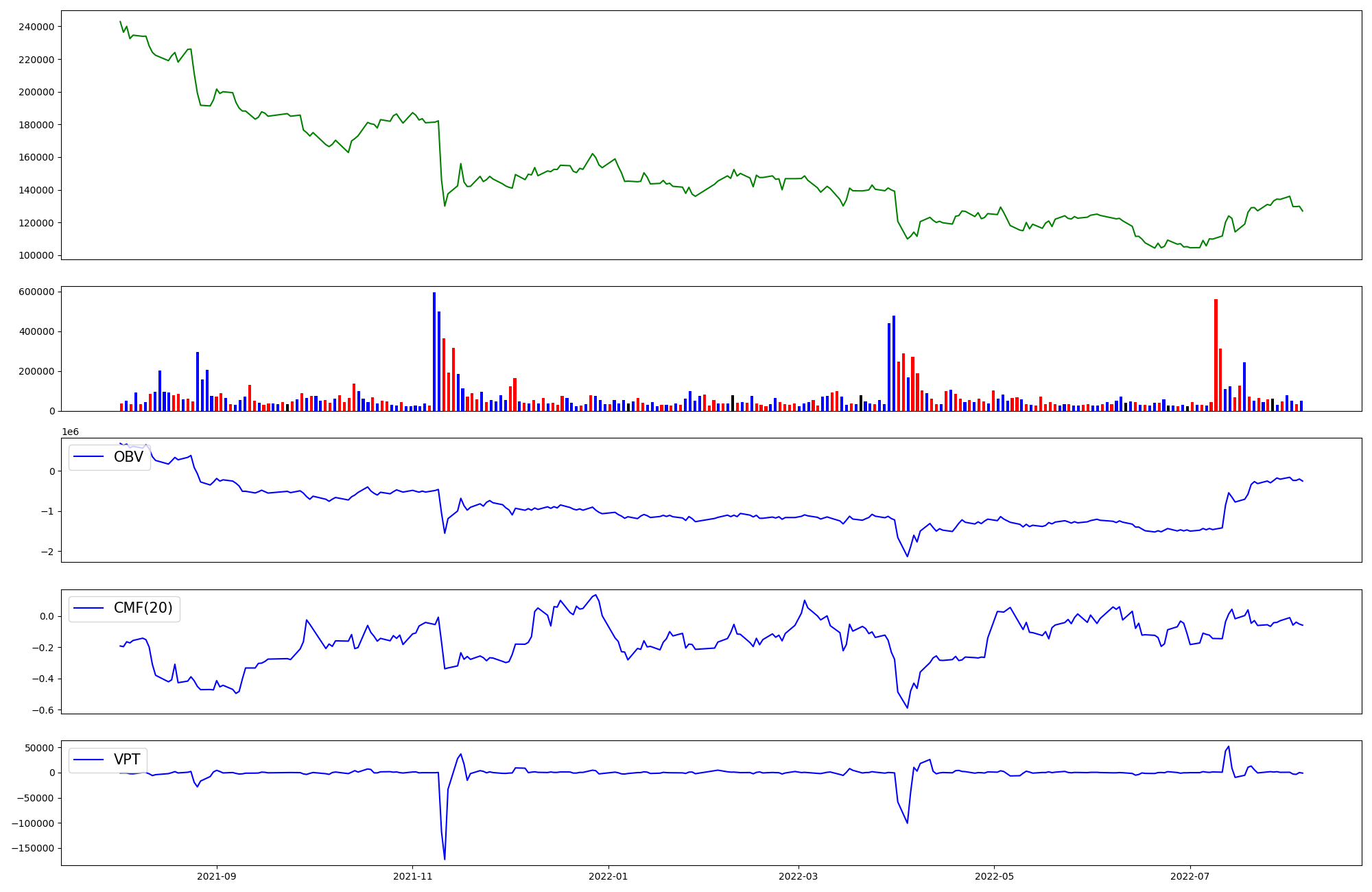Click the tallest red volume bar
Image resolution: width=1372 pixels, height=892 pixels.
click(x=1216, y=355)
